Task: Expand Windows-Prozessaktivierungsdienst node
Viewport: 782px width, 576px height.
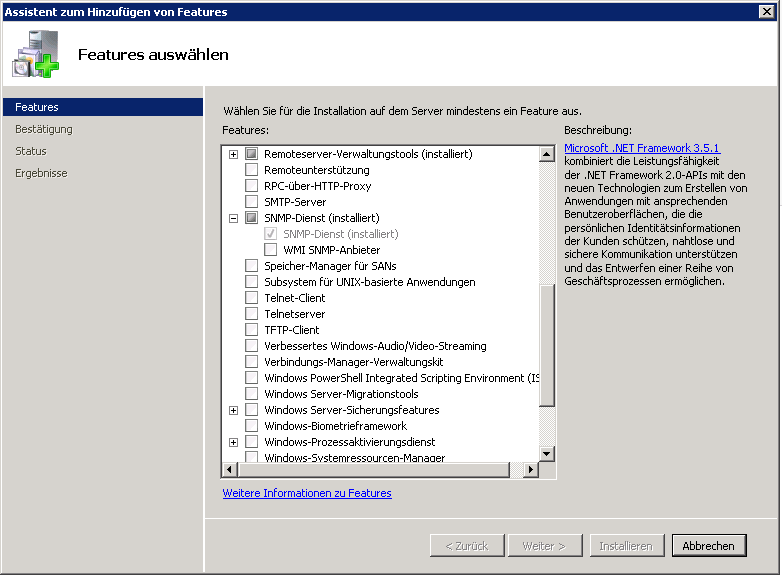Action: pyautogui.click(x=233, y=442)
